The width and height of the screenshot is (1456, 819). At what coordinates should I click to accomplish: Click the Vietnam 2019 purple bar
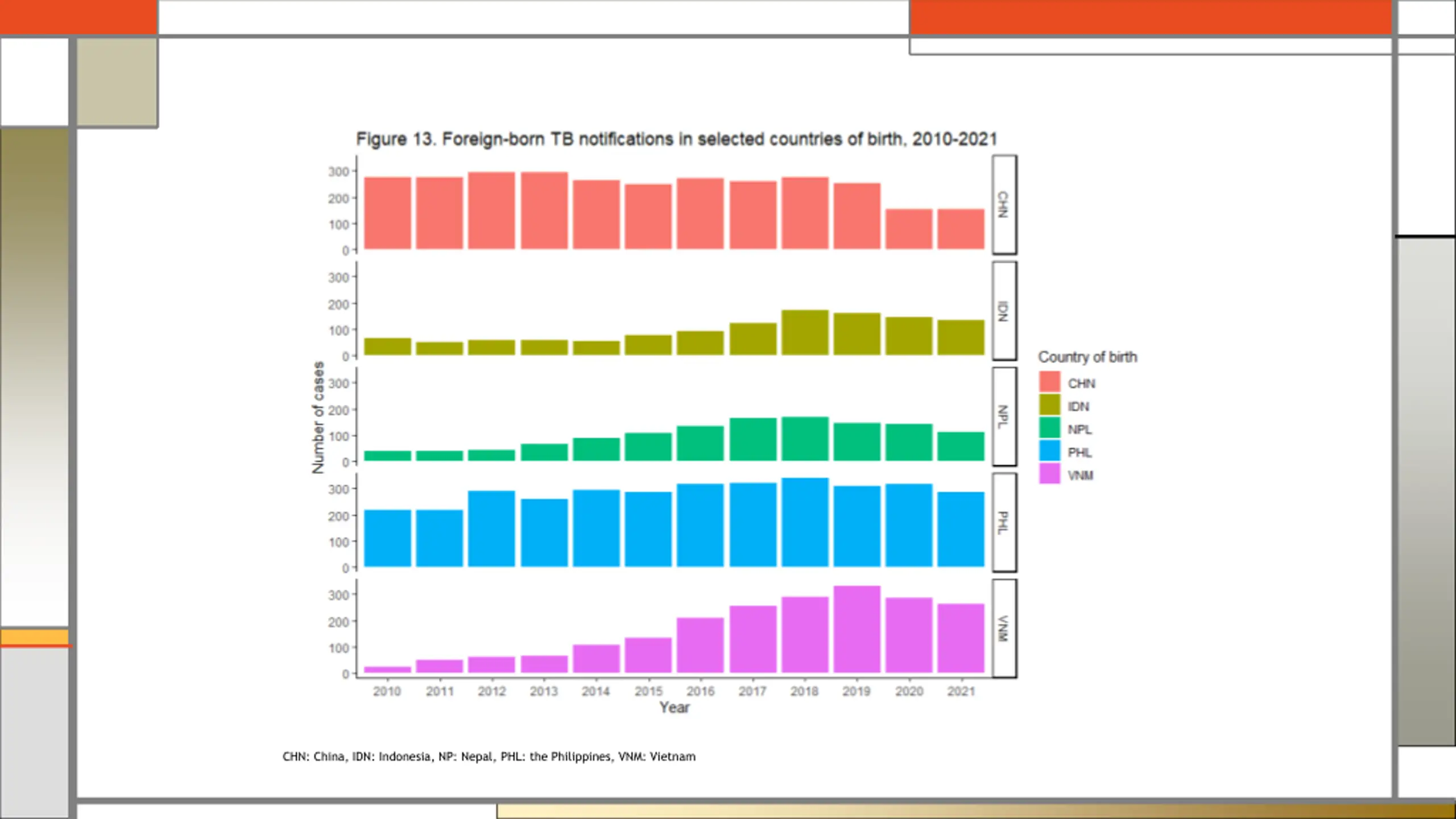point(857,629)
